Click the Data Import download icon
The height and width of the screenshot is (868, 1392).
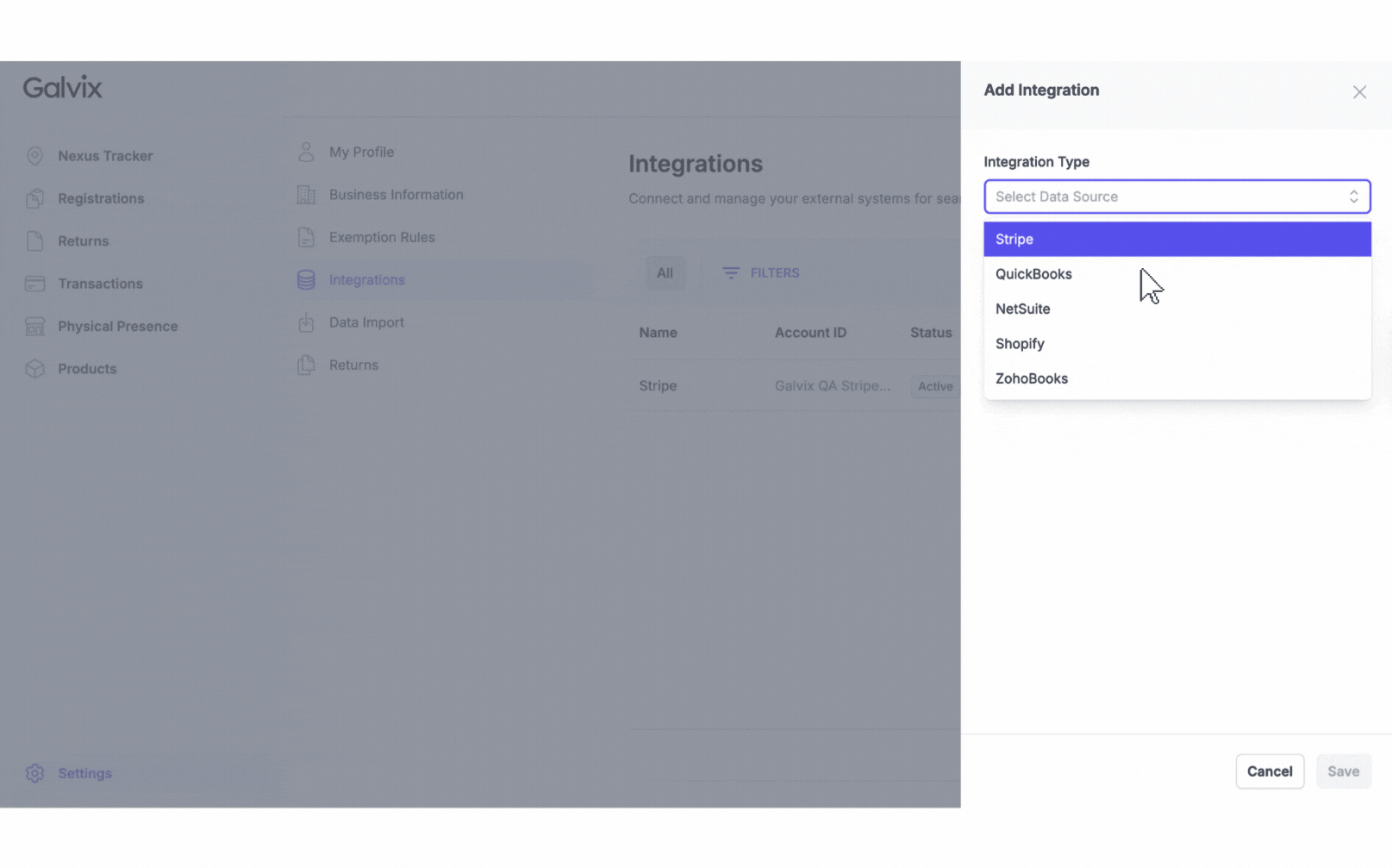306,322
